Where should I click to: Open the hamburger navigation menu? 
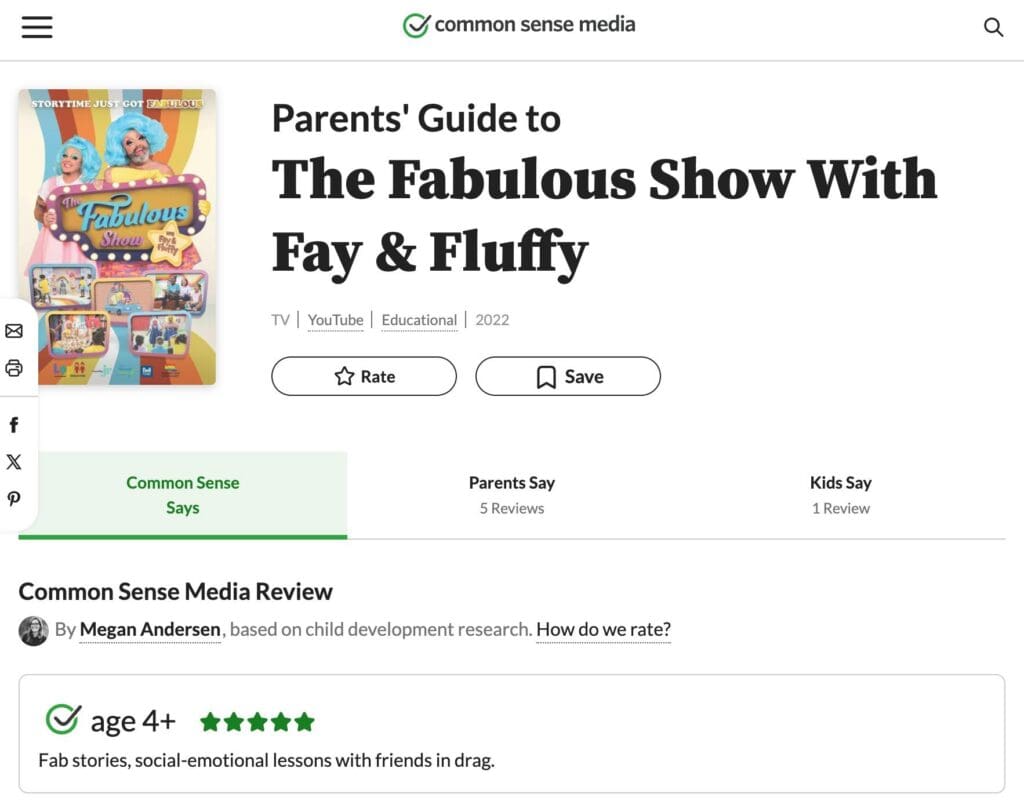37,27
